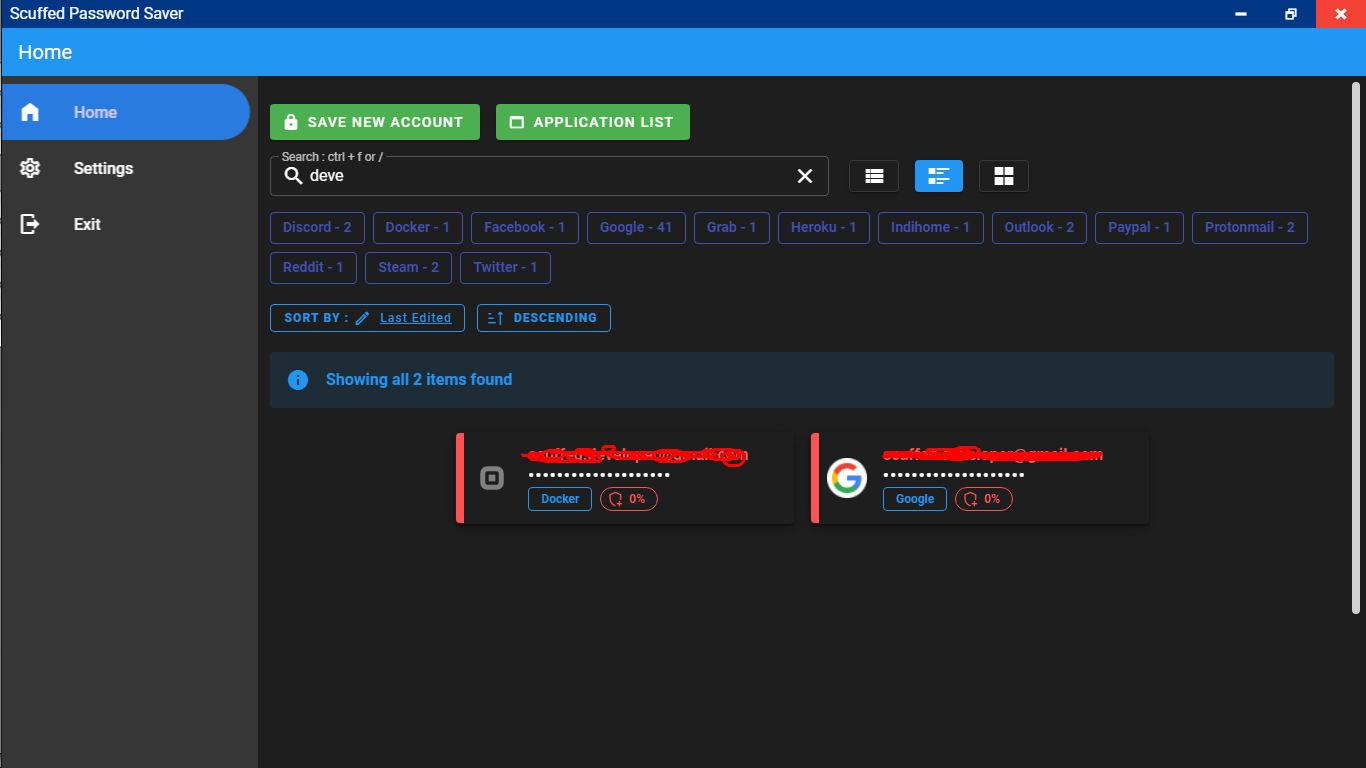Image resolution: width=1366 pixels, height=768 pixels.
Task: Click the Home house icon
Action: tap(30, 112)
